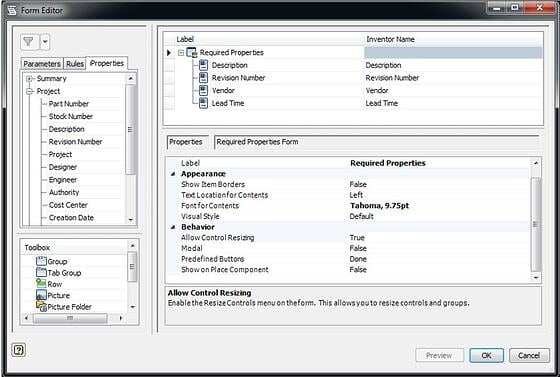
Task: Click Toolbox horizontal scroll right arrow
Action: pos(121,318)
